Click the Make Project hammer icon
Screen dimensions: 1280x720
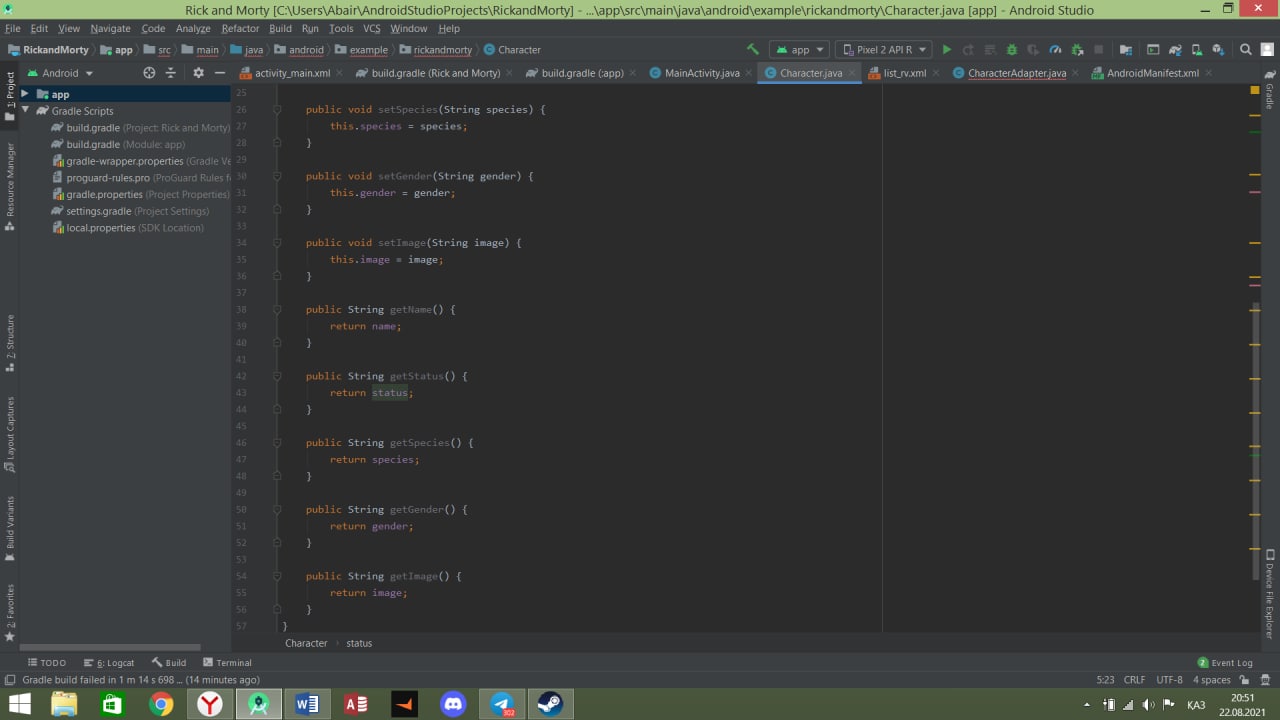click(752, 49)
